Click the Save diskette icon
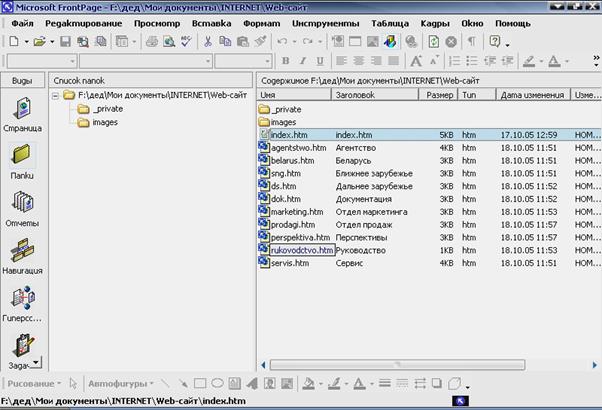The image size is (602, 410). [65, 41]
